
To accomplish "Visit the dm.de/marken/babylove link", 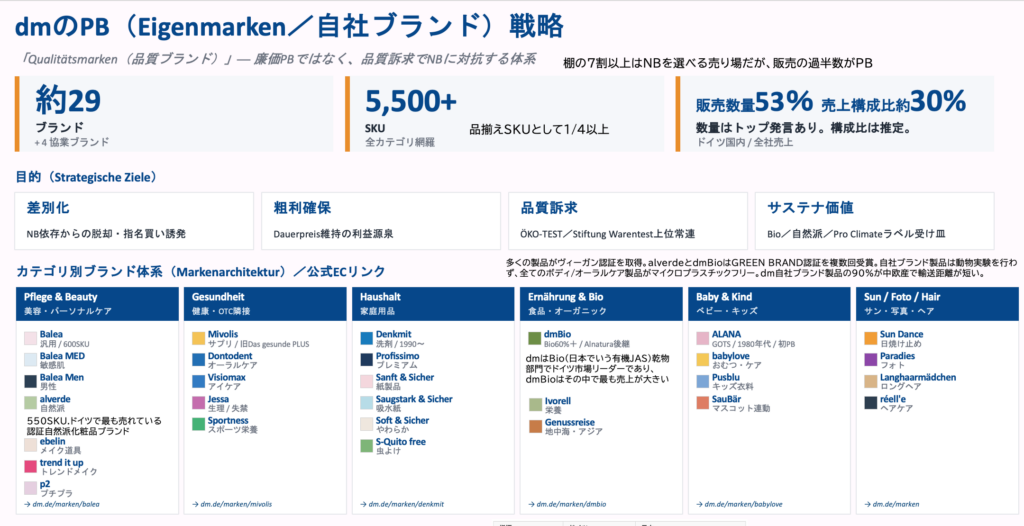I will (x=739, y=504).
